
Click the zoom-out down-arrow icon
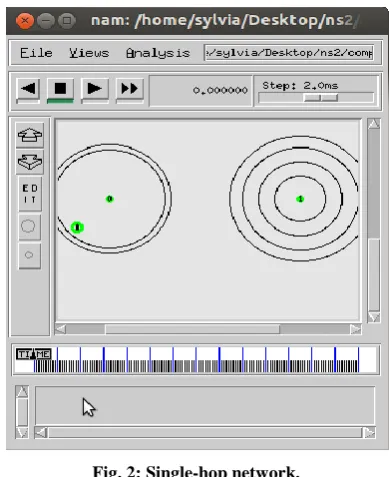(x=30, y=162)
